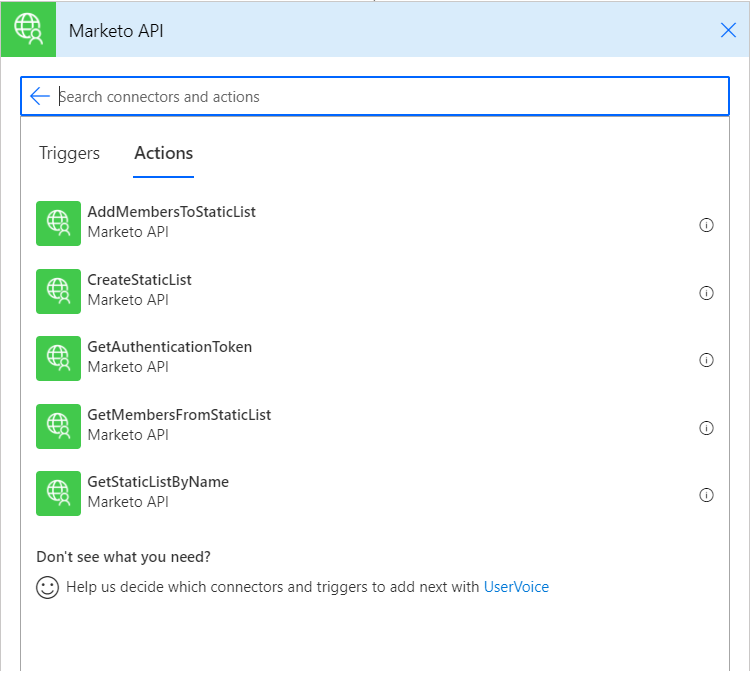Viewport: 751px width, 680px height.
Task: Show info for AddMembersToStaticList
Action: point(706,225)
